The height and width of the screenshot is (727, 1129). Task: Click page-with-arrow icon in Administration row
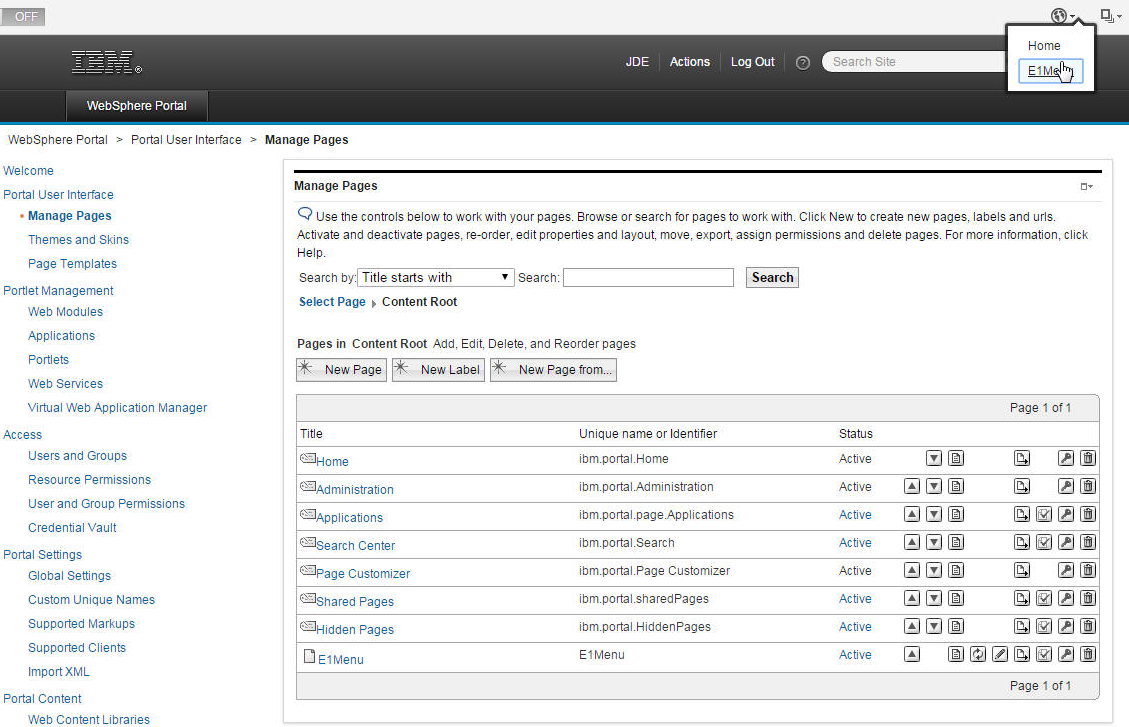pos(1022,487)
